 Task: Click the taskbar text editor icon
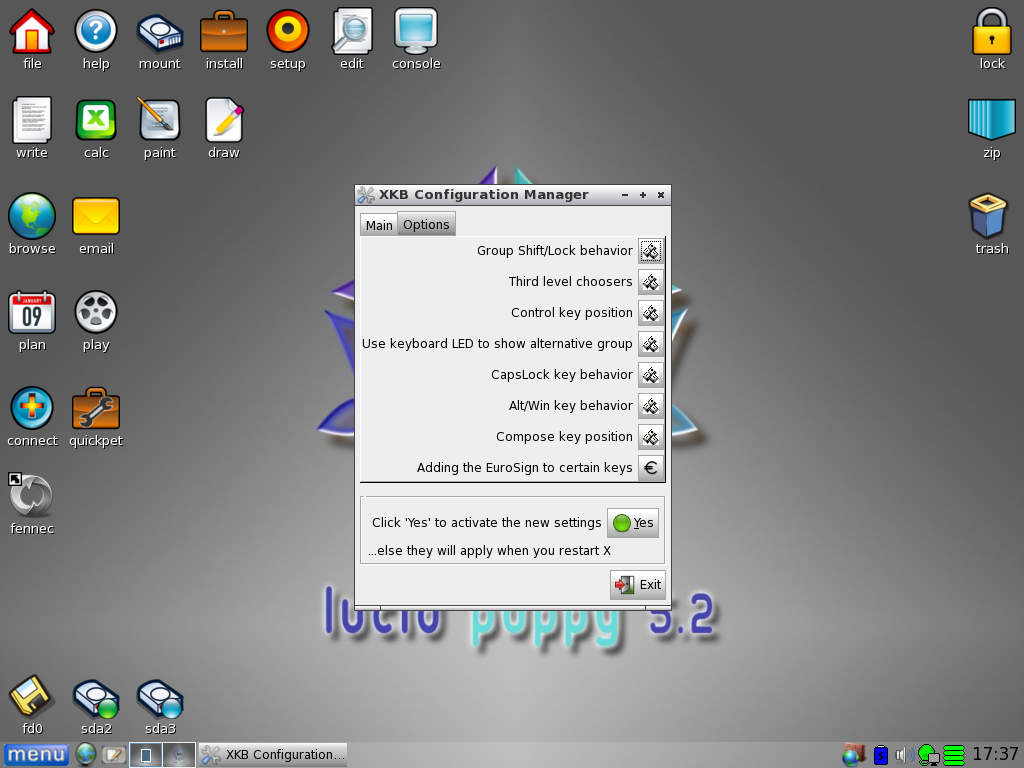[x=114, y=755]
